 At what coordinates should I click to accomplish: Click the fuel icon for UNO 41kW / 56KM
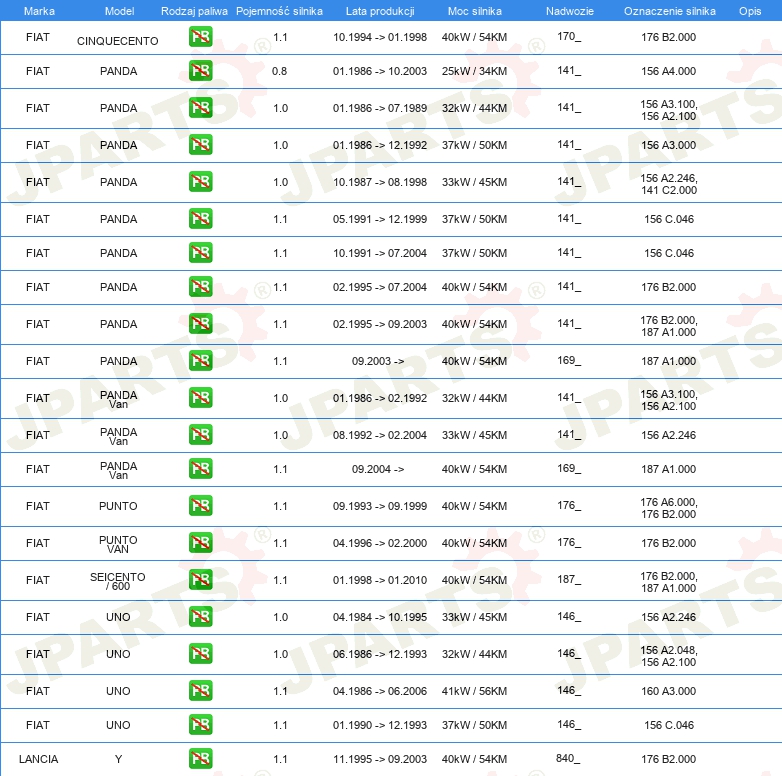coord(200,691)
